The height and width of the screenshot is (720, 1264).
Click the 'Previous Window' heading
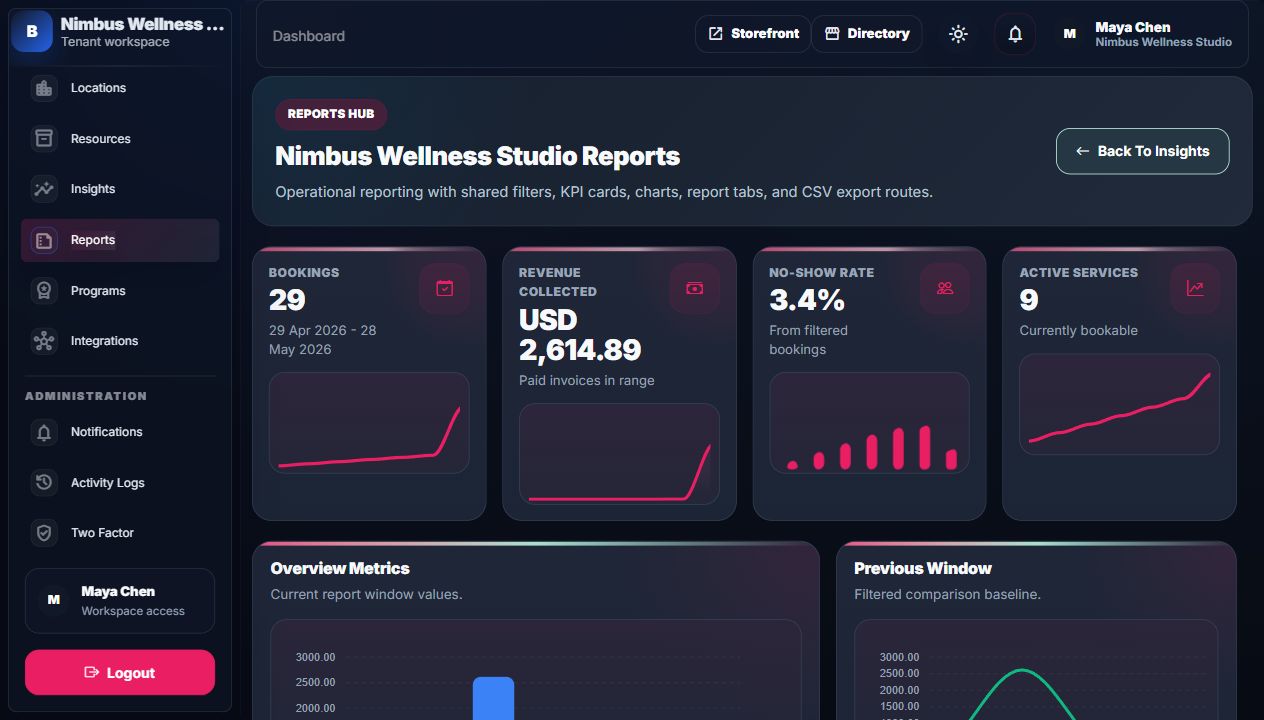point(923,568)
